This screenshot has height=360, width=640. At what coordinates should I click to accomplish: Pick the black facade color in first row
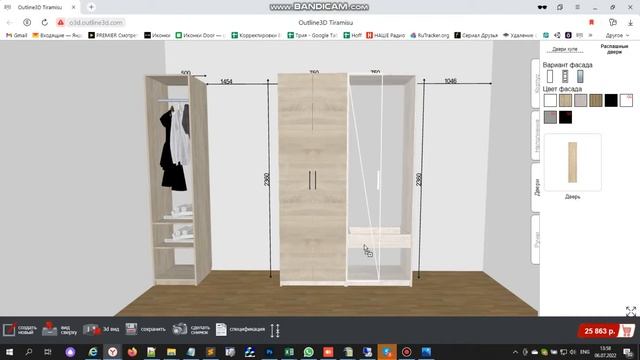(611, 100)
